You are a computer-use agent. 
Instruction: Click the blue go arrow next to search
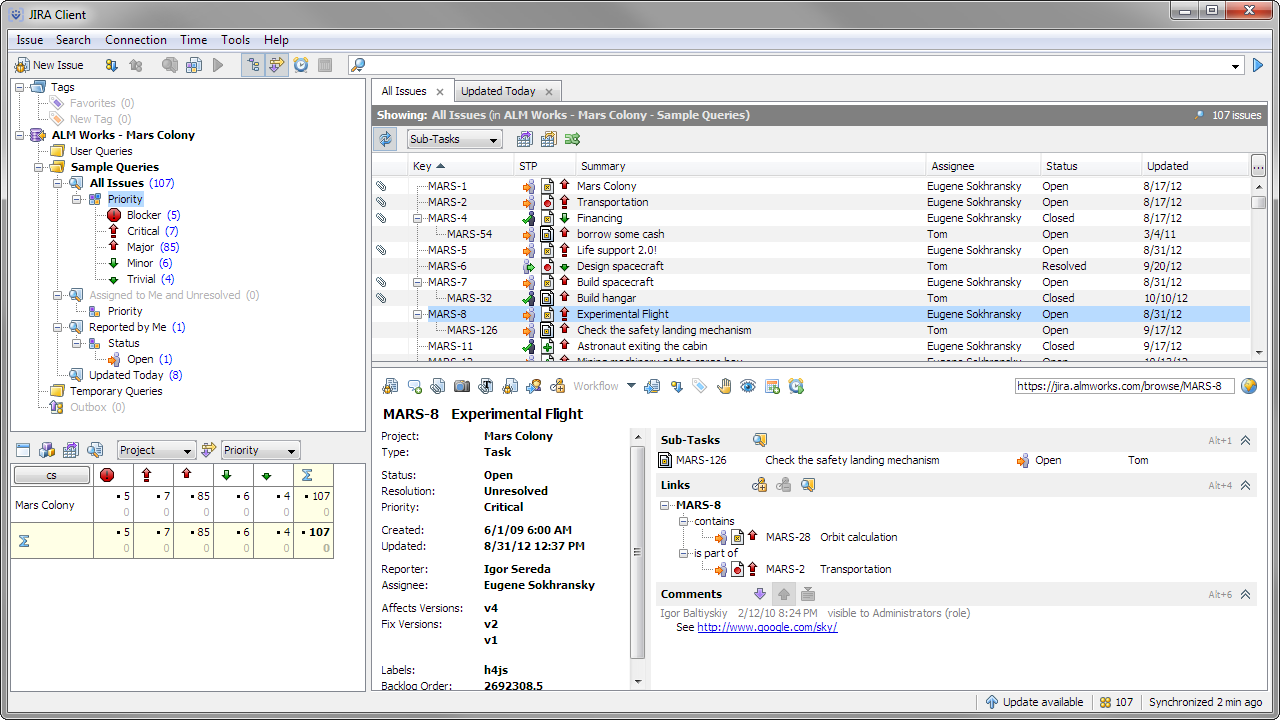pyautogui.click(x=1258, y=65)
